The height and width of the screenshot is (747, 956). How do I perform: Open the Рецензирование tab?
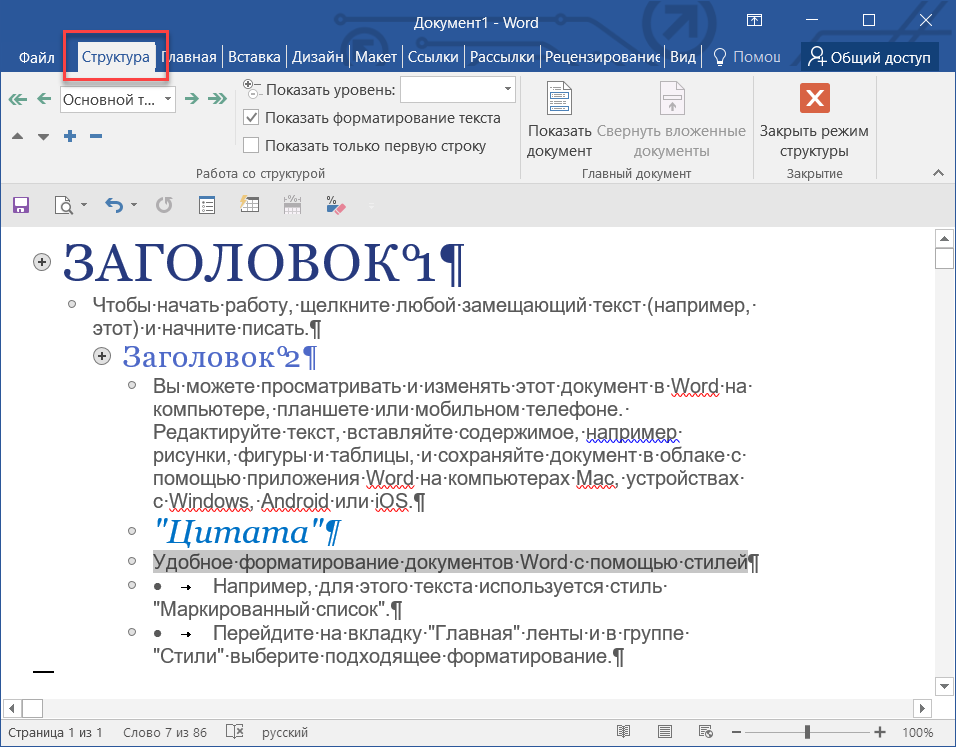[602, 57]
